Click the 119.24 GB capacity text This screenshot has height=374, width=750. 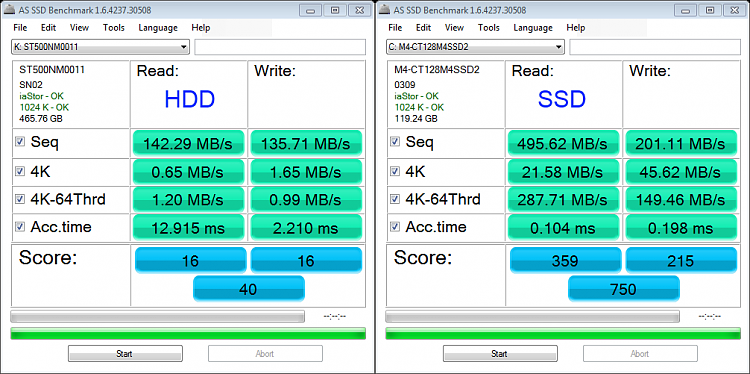pyautogui.click(x=415, y=119)
